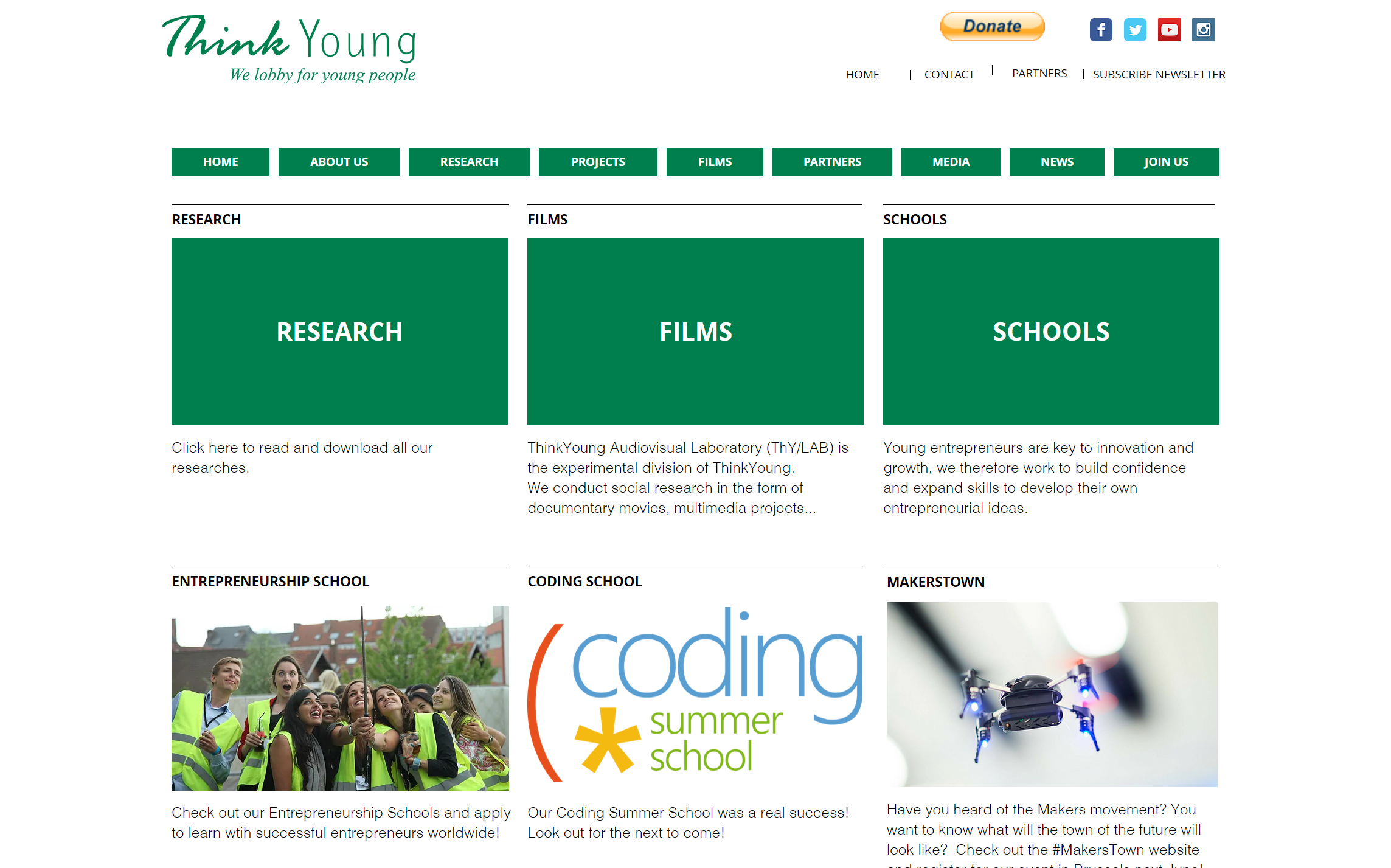Image resolution: width=1391 pixels, height=868 pixels.
Task: Open FILMS in green navigation bar
Action: point(715,162)
